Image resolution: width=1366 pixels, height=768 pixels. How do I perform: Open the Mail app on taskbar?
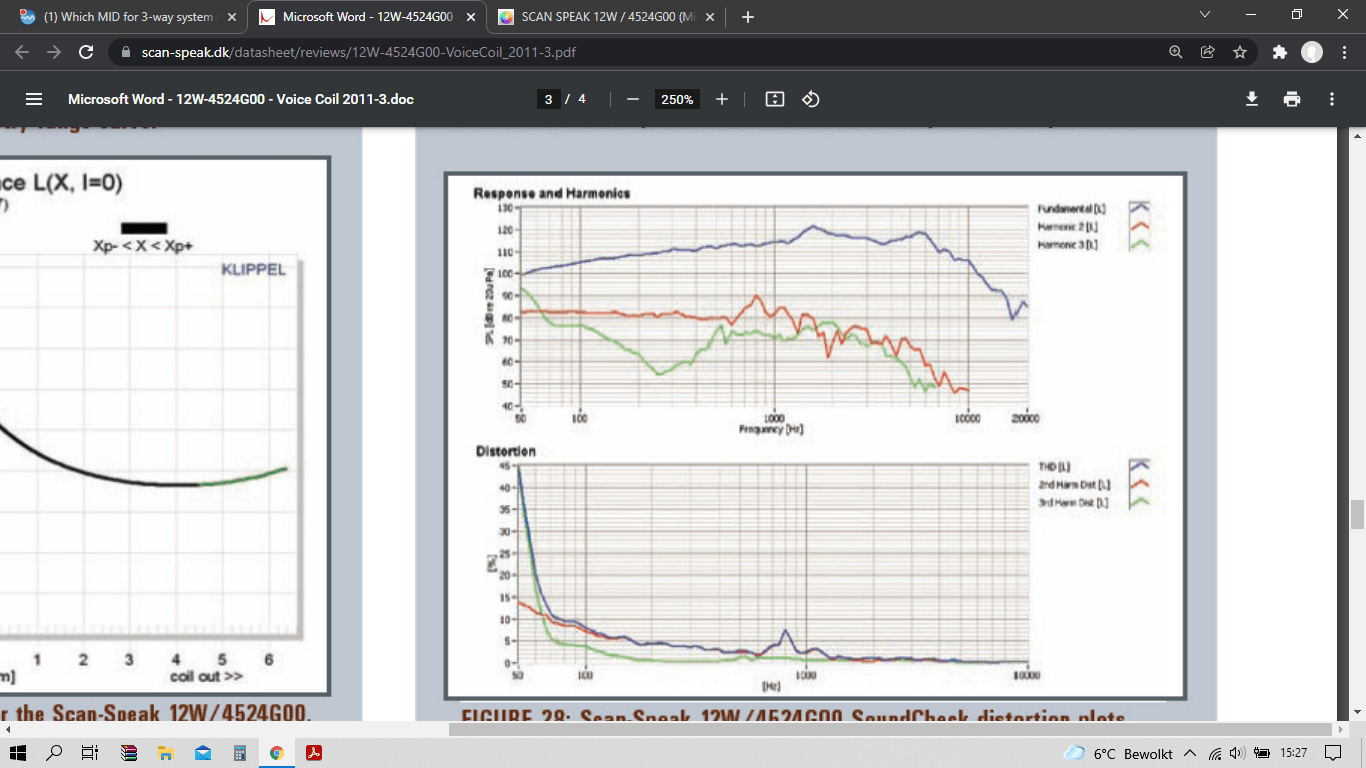(x=203, y=753)
